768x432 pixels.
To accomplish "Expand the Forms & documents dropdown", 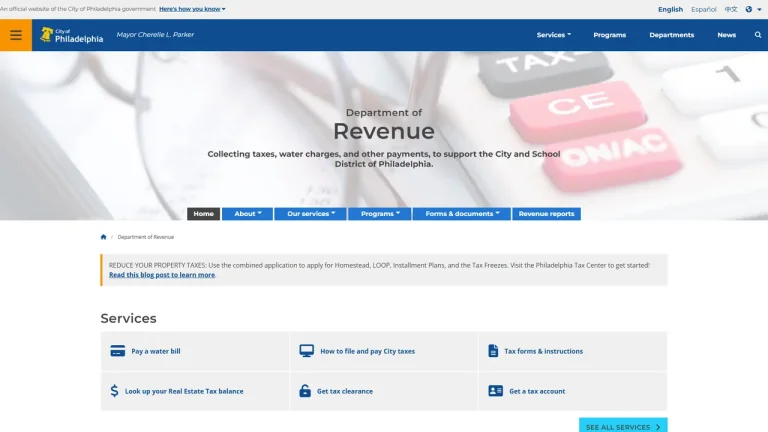I will click(x=462, y=214).
